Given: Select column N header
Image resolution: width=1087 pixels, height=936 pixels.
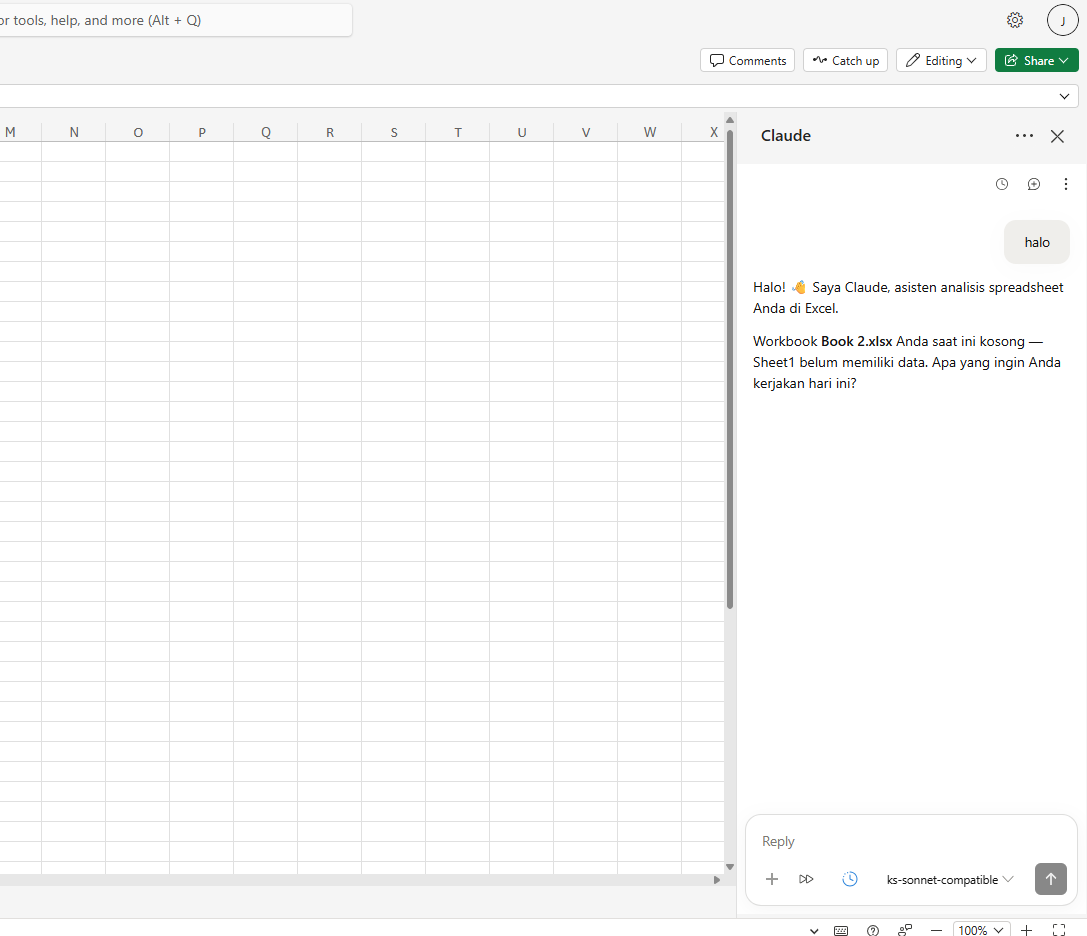Looking at the screenshot, I should point(74,132).
